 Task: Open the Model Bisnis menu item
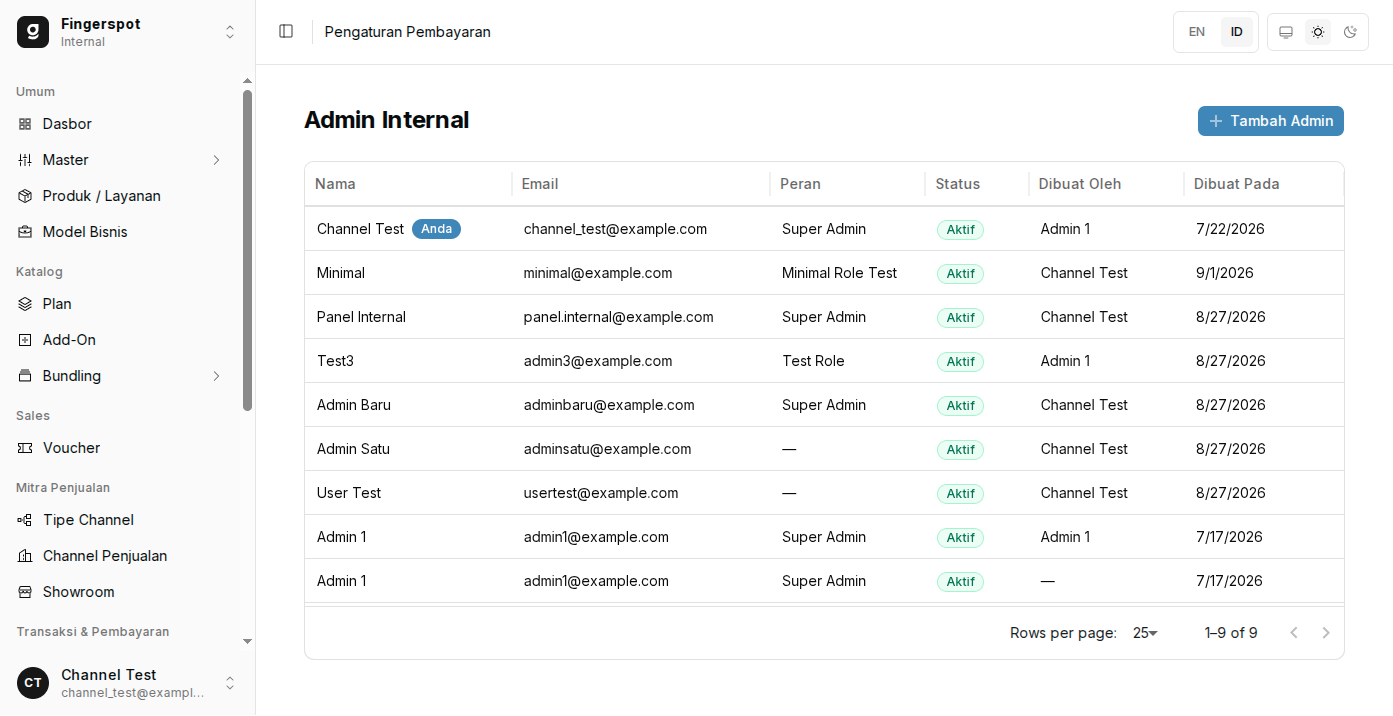[120, 232]
